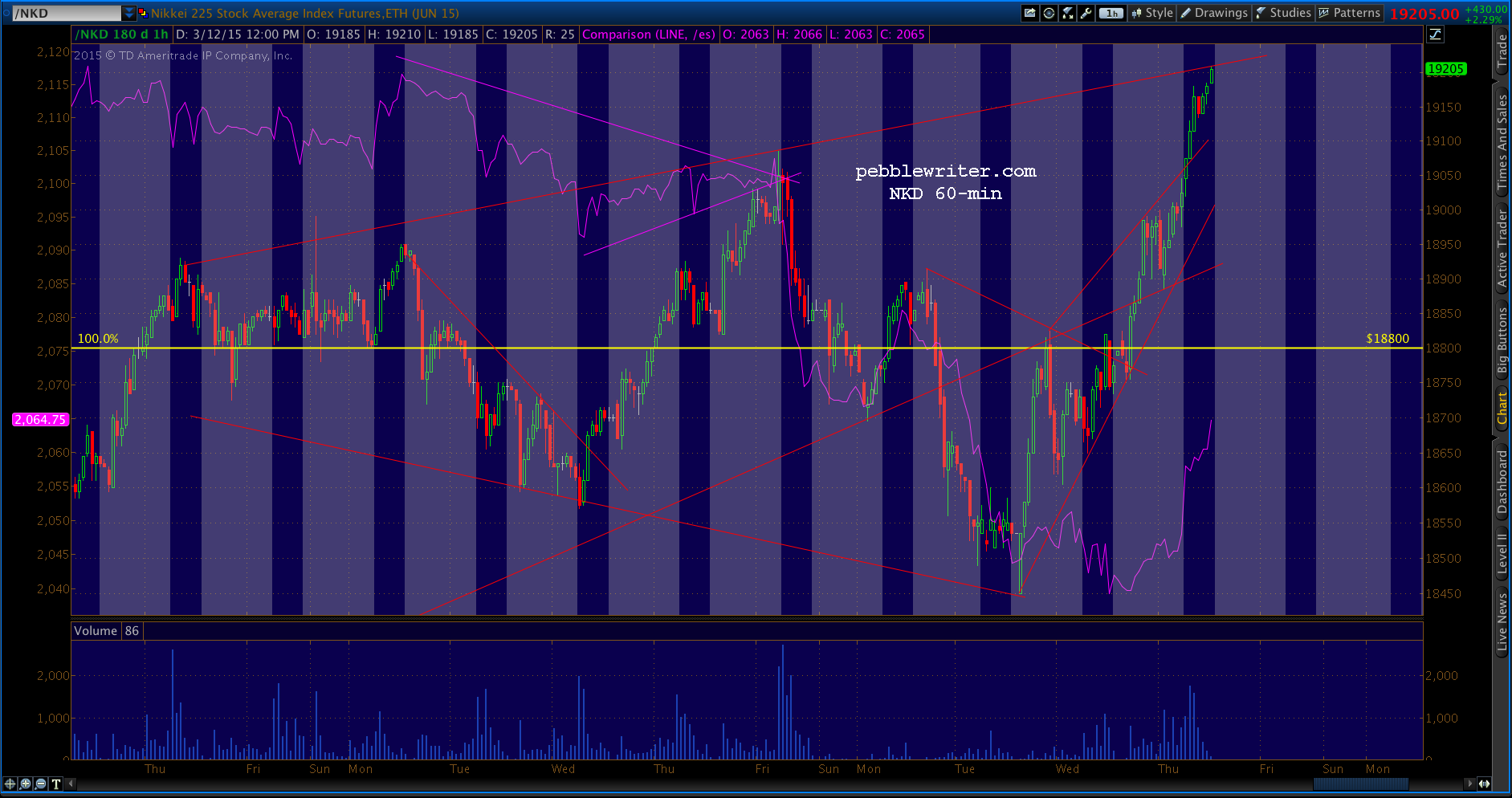Open the Patterns menu
This screenshot has width=1512, height=798.
pyautogui.click(x=1350, y=13)
